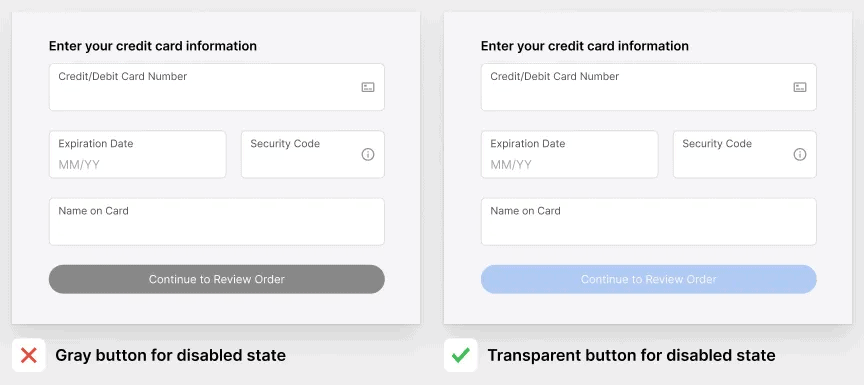Click the credit card heading in the blue-button form

(x=585, y=46)
